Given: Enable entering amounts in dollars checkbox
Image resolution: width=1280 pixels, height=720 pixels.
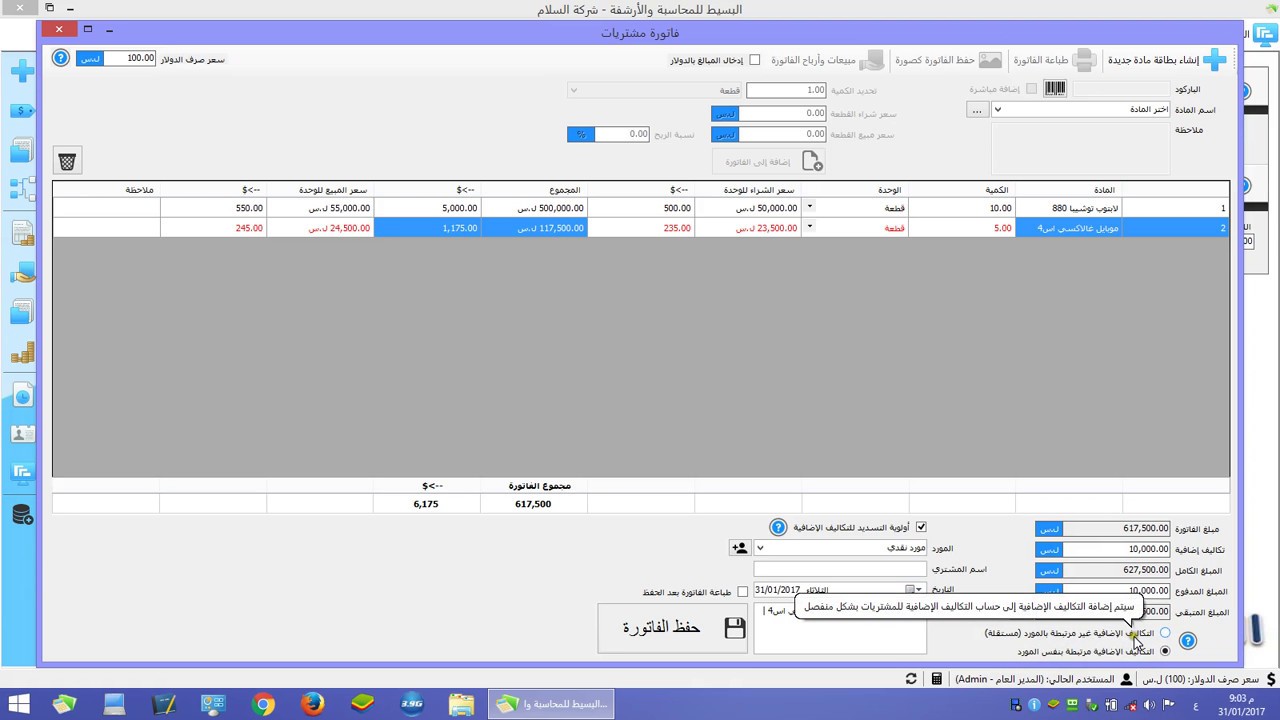Looking at the screenshot, I should 755,60.
